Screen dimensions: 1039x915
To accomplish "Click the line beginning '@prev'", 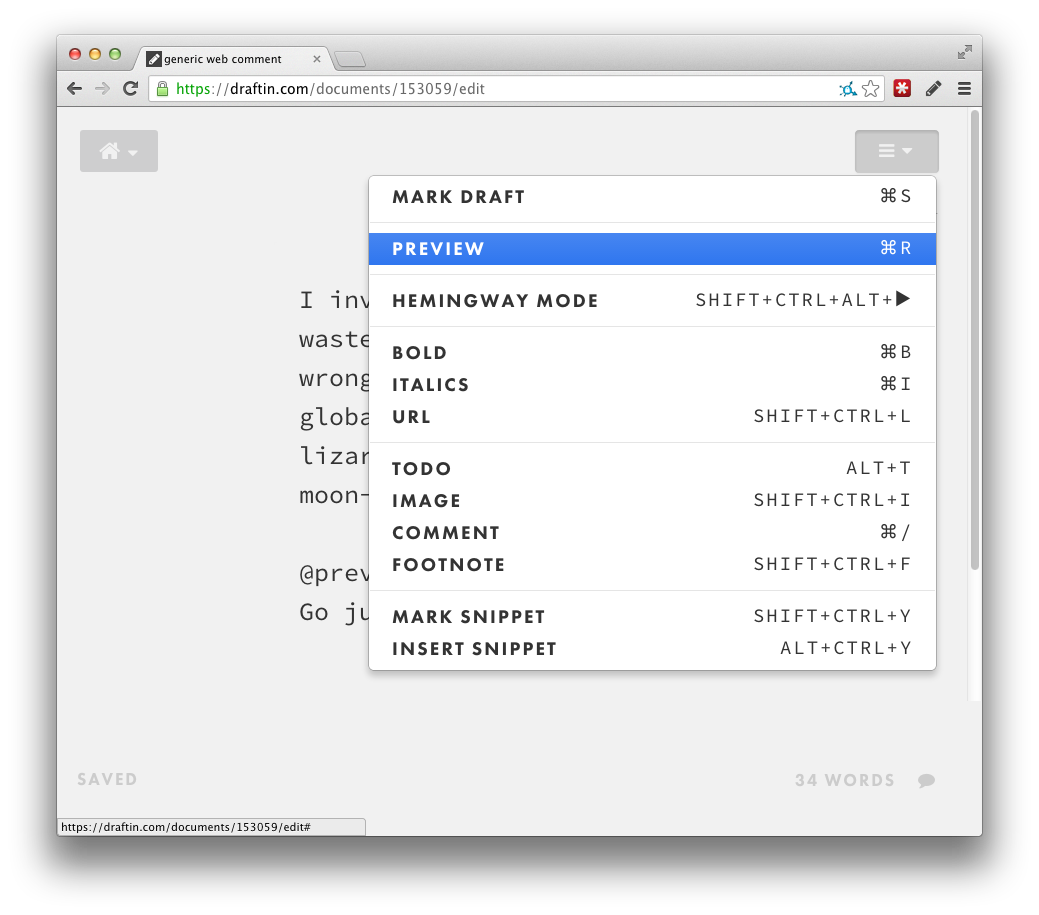I will click(334, 573).
